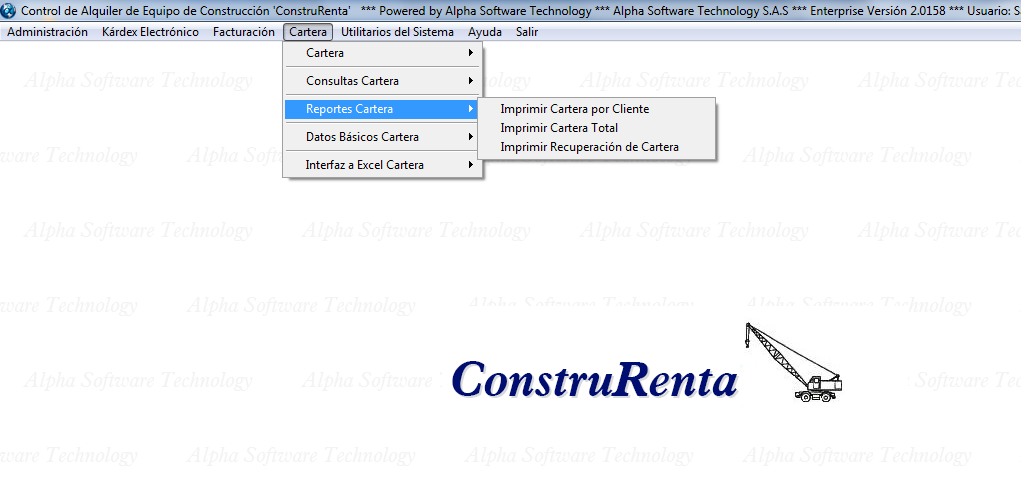Expand the Consultas Cartera submenu
Viewport: 1021px width, 501px height.
click(352, 81)
